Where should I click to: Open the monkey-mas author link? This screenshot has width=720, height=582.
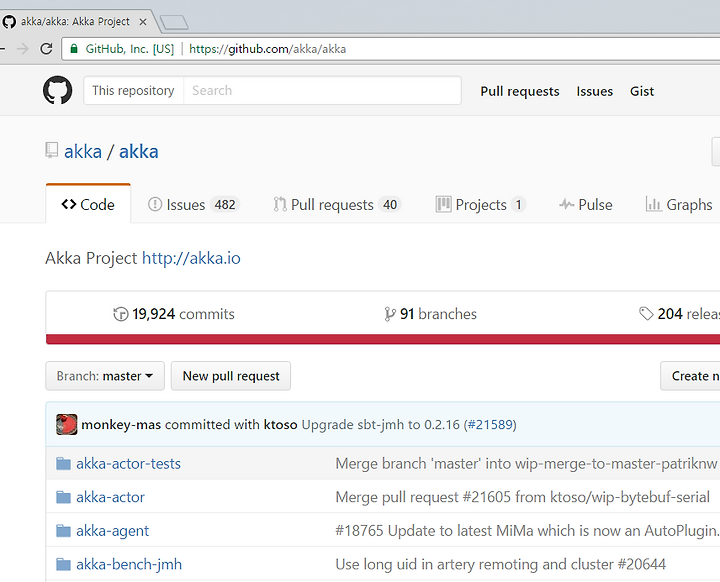pyautogui.click(x=121, y=424)
